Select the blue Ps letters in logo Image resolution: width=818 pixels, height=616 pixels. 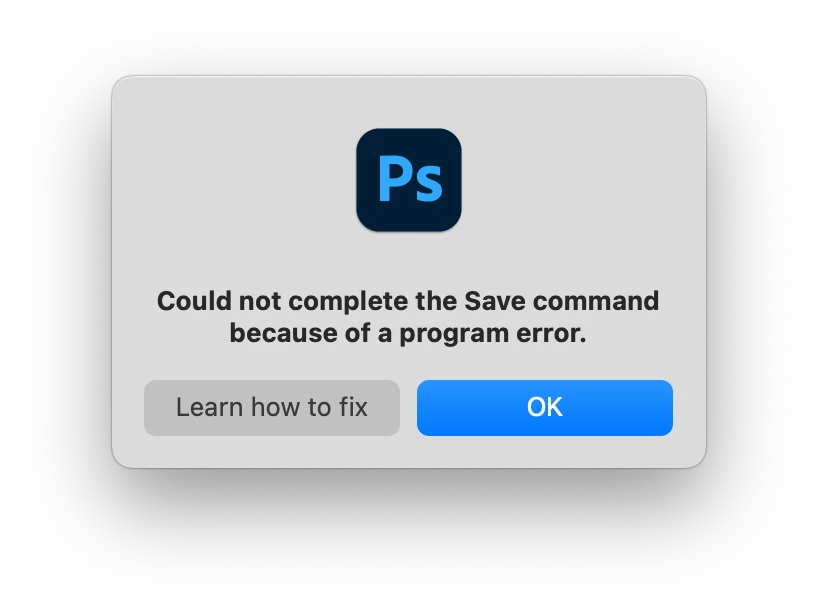coord(410,179)
